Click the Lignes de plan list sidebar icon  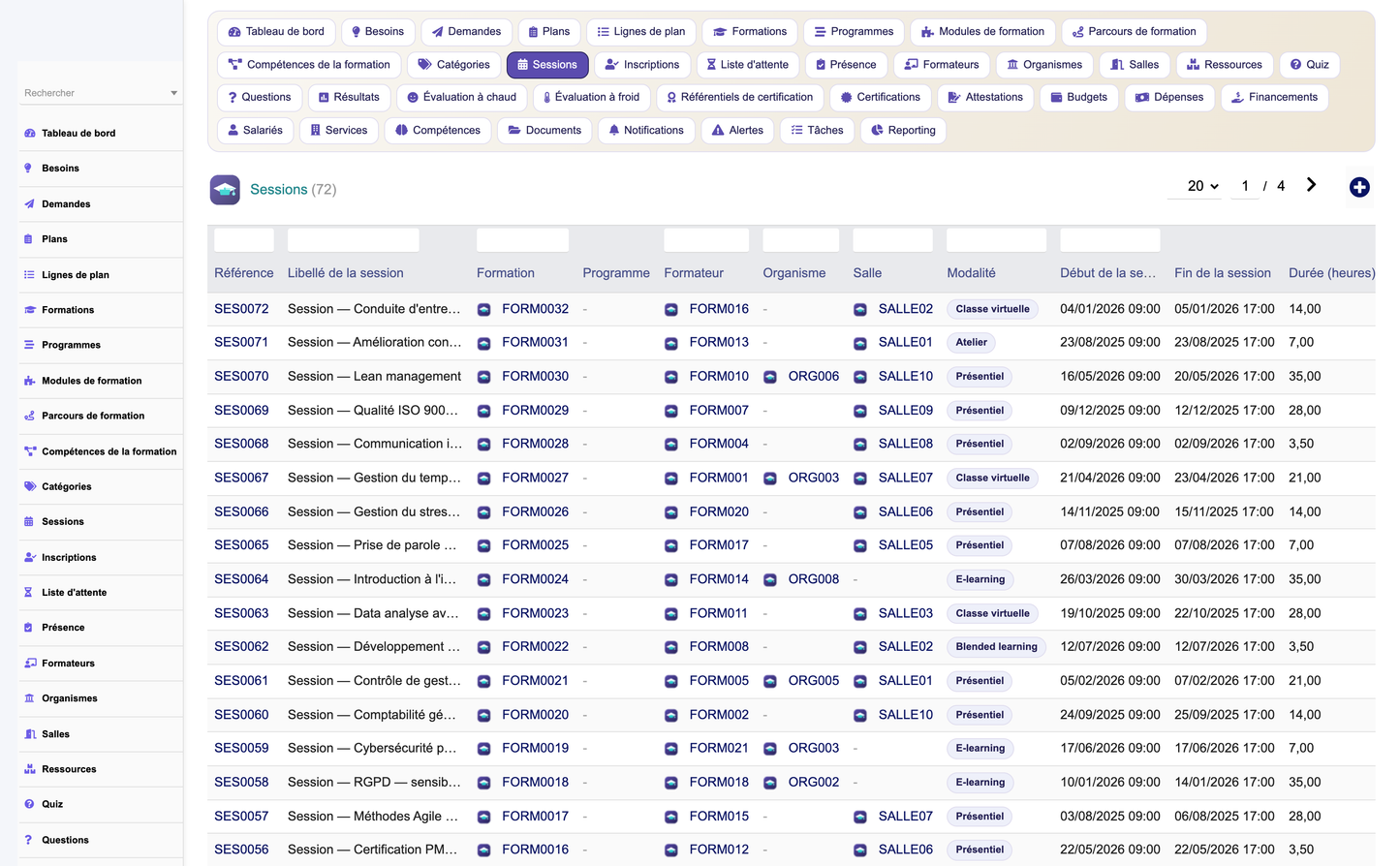tap(29, 275)
